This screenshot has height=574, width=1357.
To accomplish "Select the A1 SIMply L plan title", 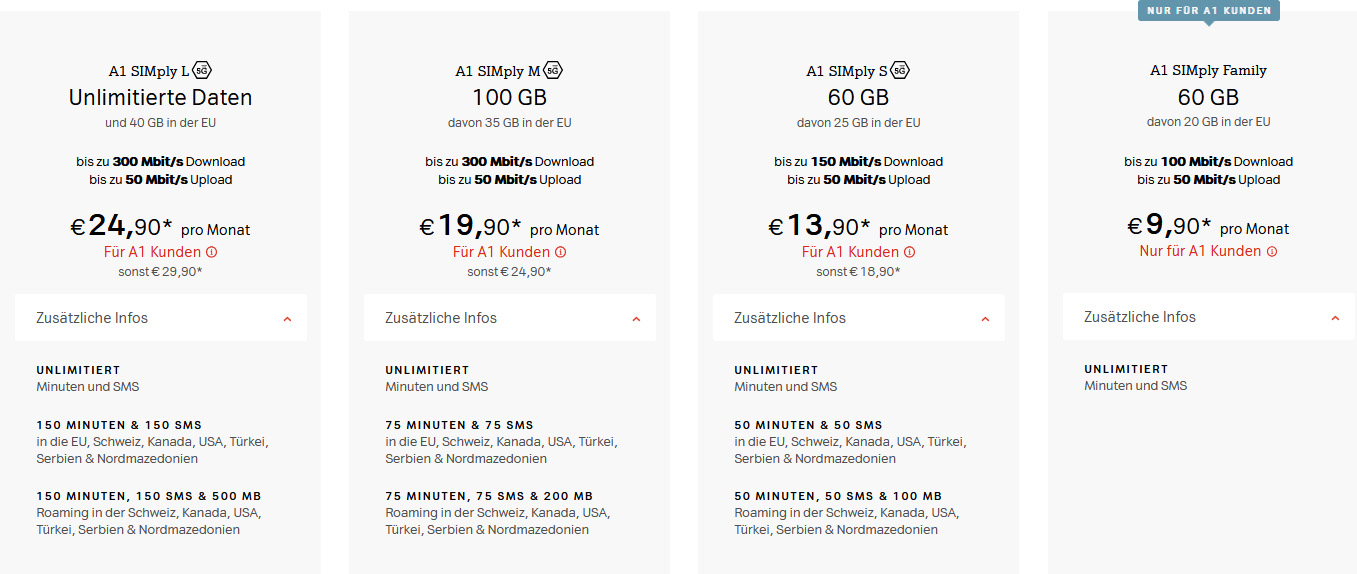I will pos(149,71).
